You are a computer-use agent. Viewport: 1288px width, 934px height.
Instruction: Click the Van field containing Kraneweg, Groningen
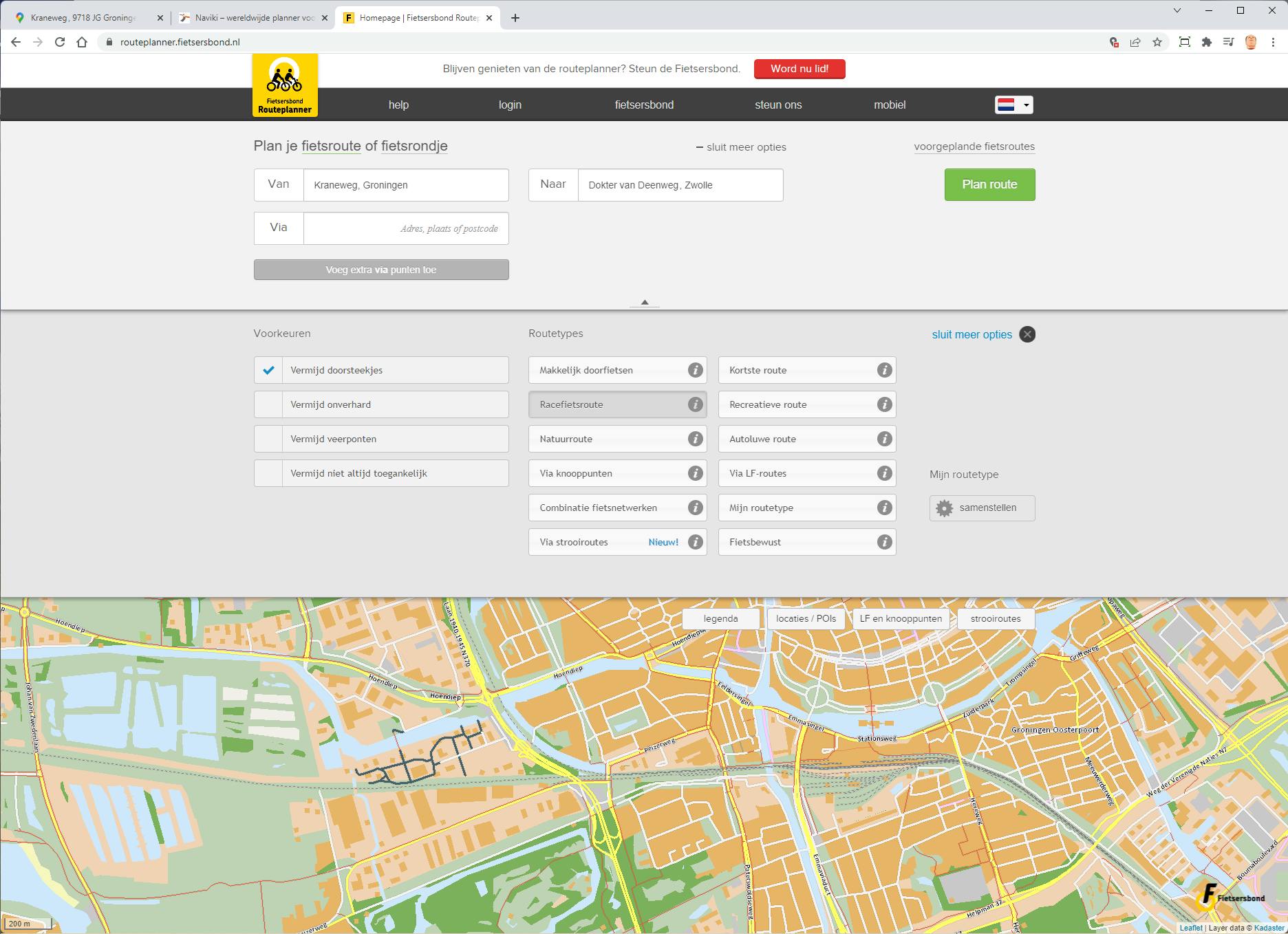point(406,184)
